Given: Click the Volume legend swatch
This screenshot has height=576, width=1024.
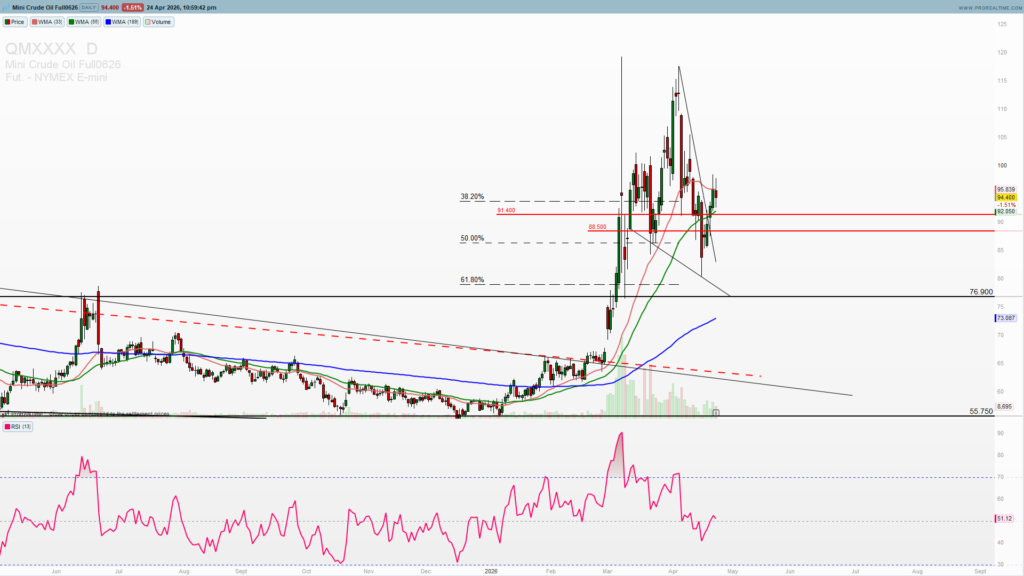Looking at the screenshot, I should (147, 21).
